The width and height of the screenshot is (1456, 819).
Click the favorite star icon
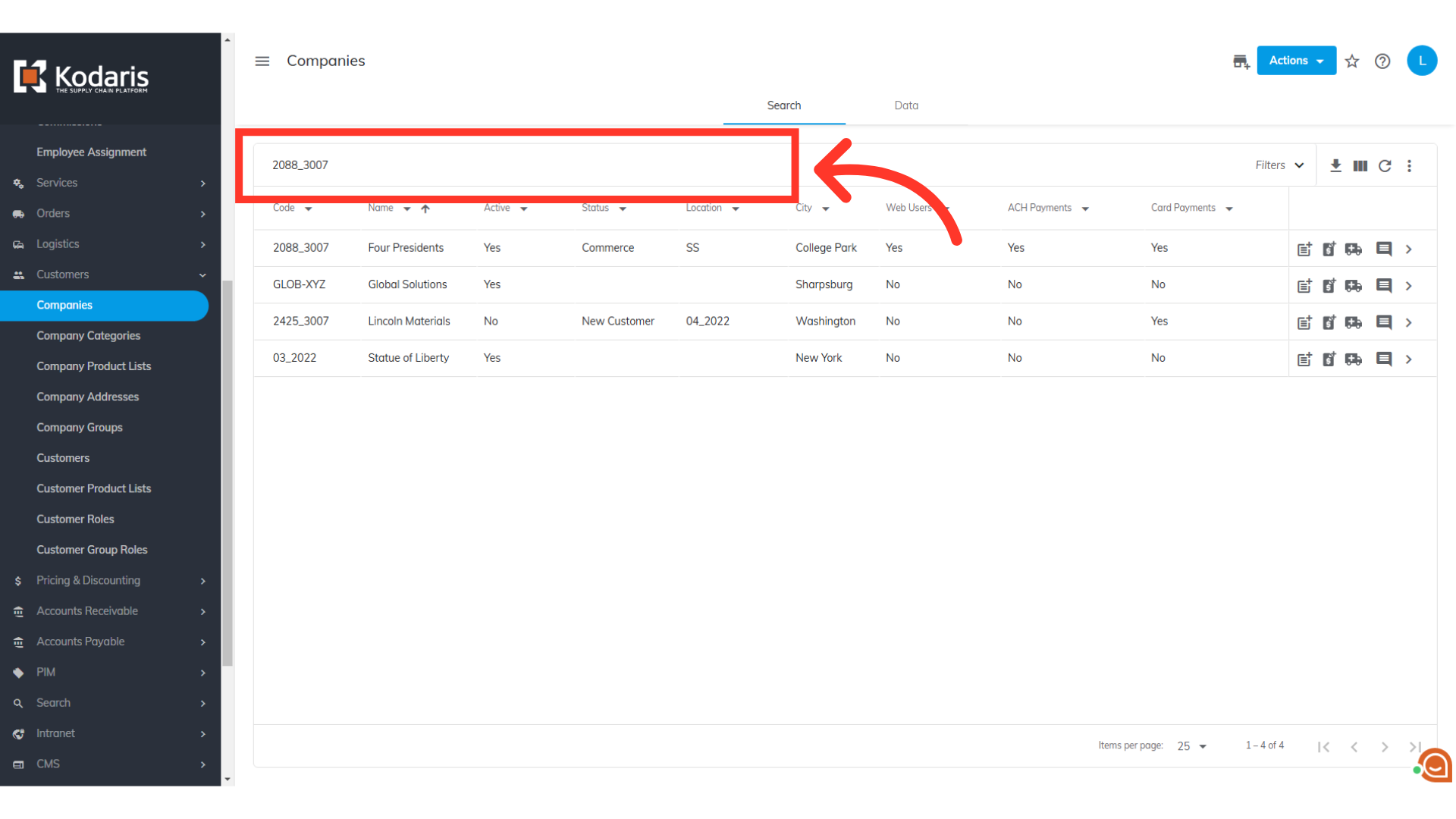1352,61
